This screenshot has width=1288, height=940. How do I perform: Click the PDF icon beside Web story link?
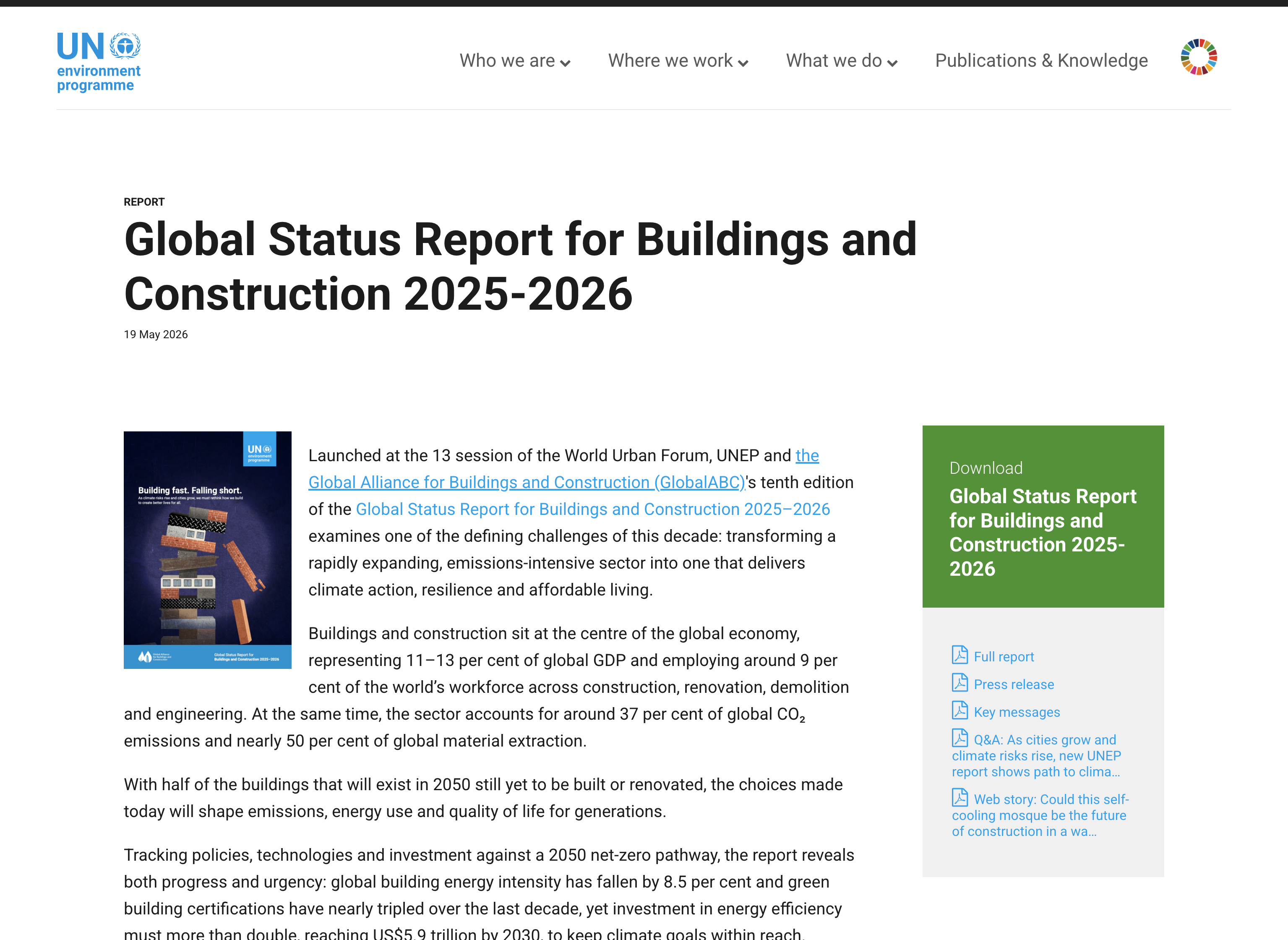pyautogui.click(x=960, y=798)
